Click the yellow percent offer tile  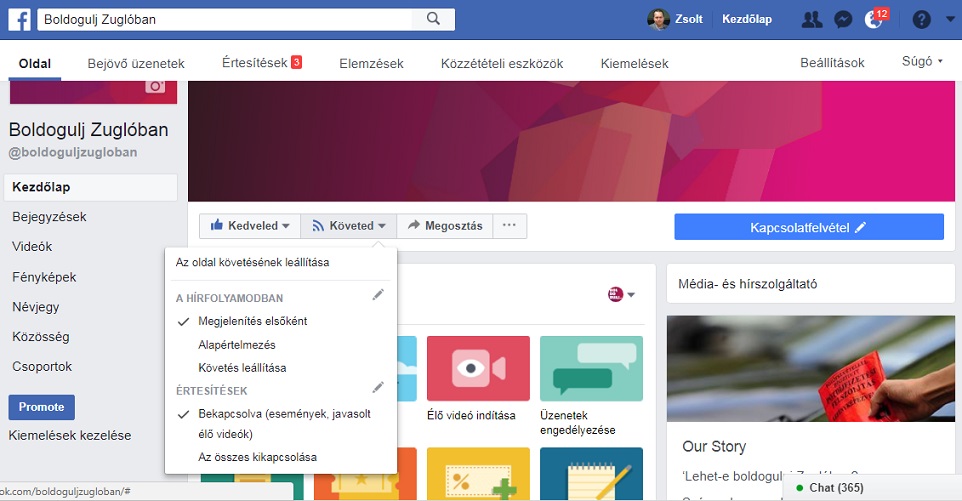tap(478, 474)
